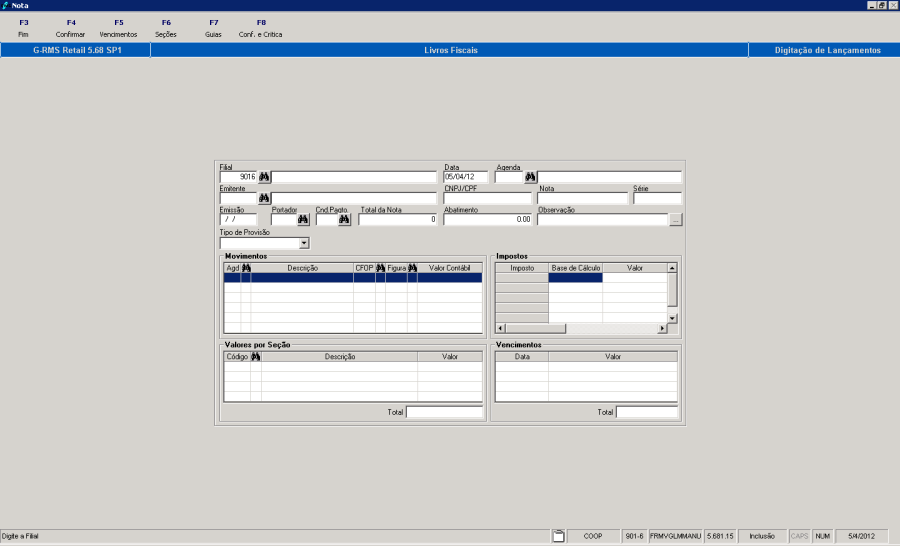Click the clipboard icon in status bar
900x546 pixels.
click(x=558, y=536)
